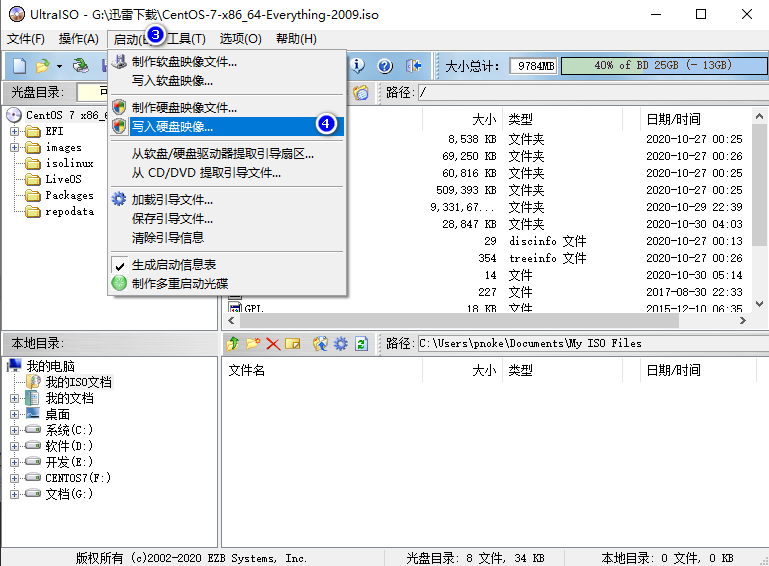Click the refresh icon in local toolbar

tap(361, 343)
